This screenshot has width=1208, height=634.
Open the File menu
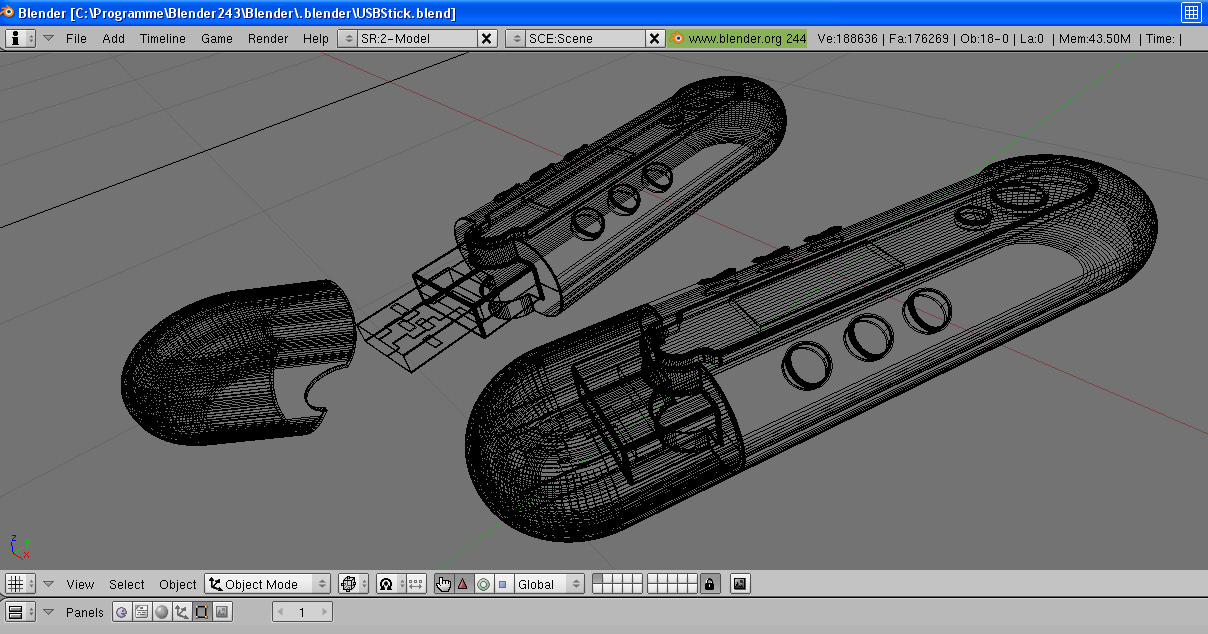[x=76, y=38]
